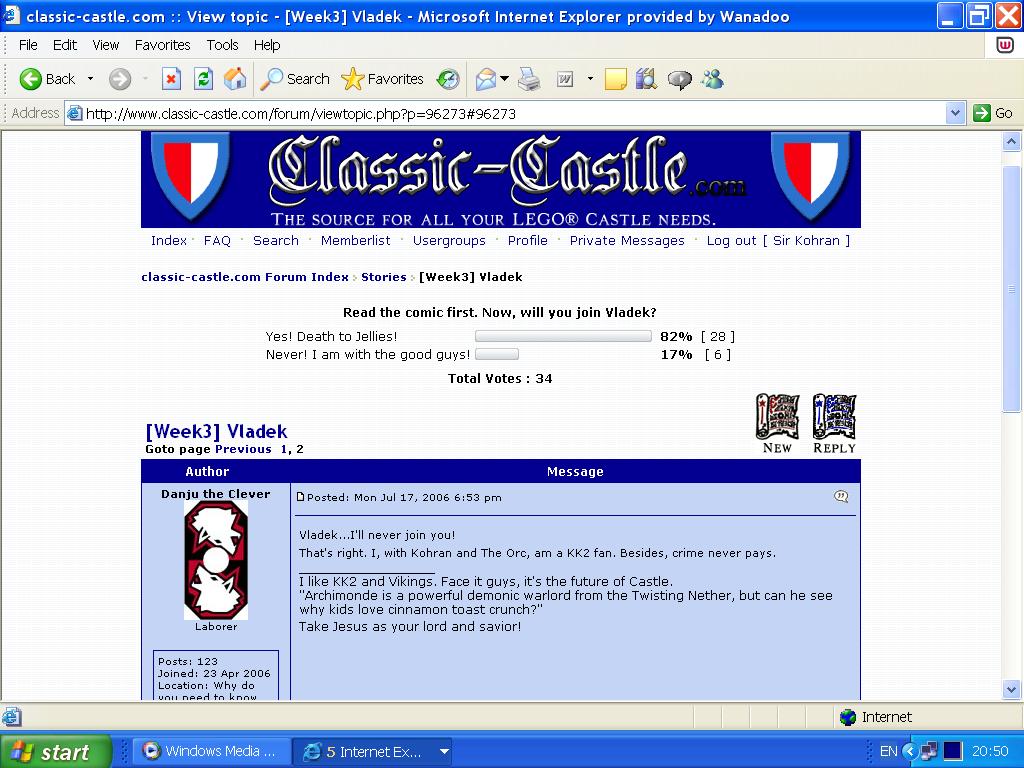1024x768 pixels.
Task: Open the Back button history dropdown
Action: click(x=90, y=79)
